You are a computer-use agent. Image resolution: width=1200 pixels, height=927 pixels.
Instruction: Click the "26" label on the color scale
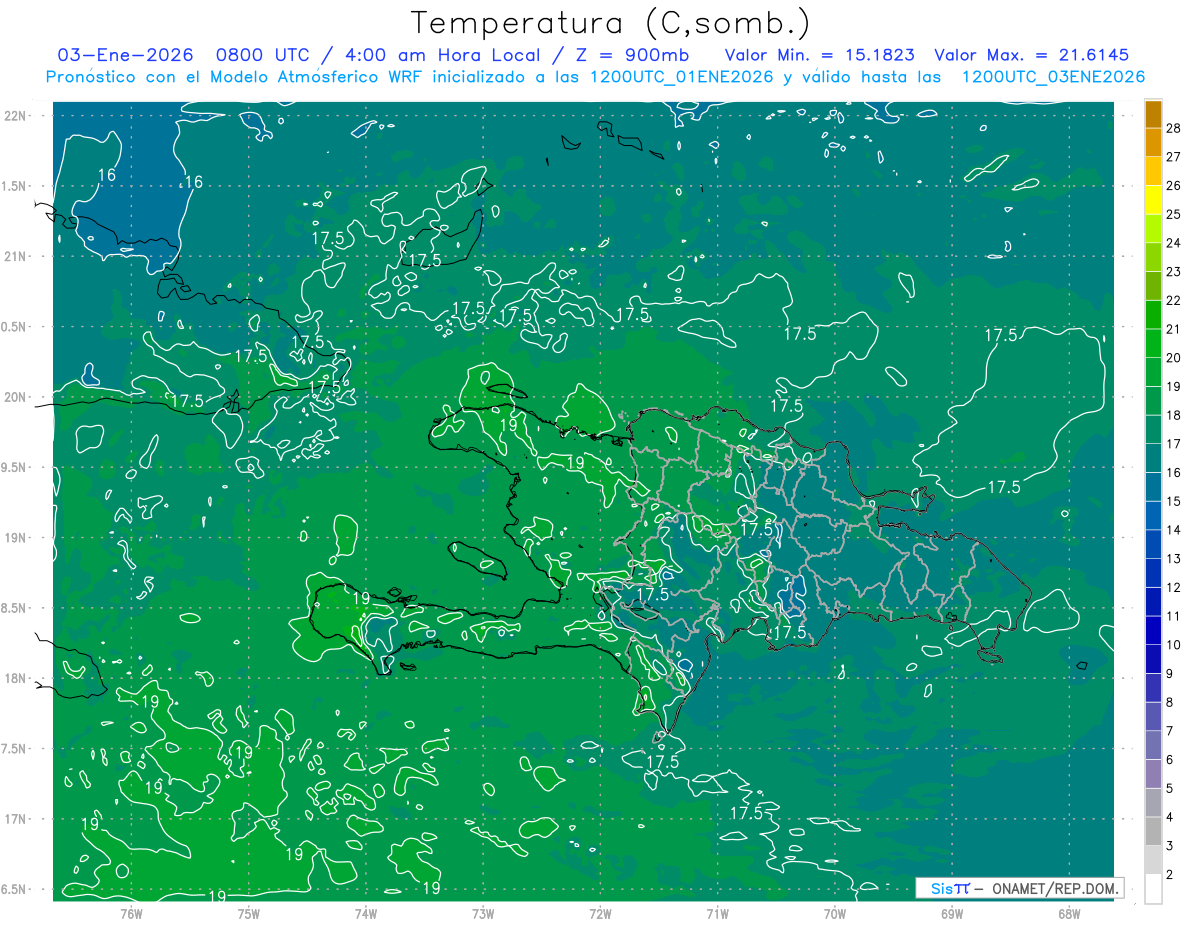(x=1174, y=185)
